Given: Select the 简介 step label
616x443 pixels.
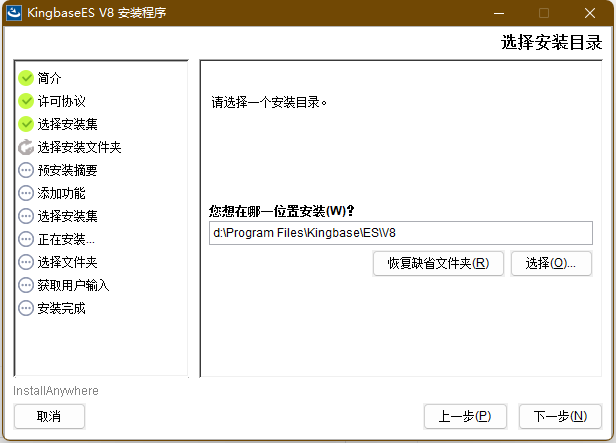Looking at the screenshot, I should tap(50, 78).
